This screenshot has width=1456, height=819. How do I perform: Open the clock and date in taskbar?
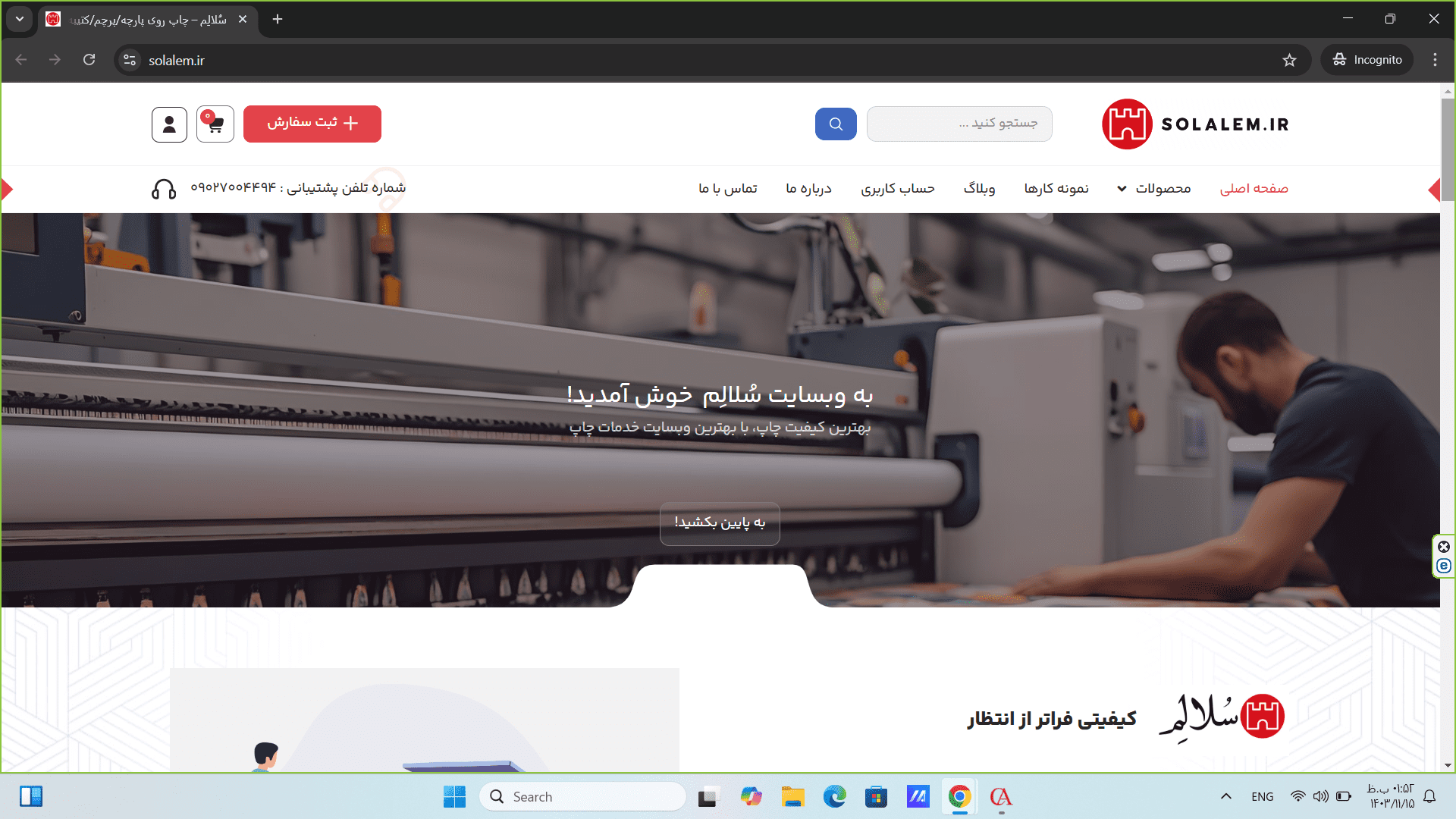click(x=1391, y=797)
